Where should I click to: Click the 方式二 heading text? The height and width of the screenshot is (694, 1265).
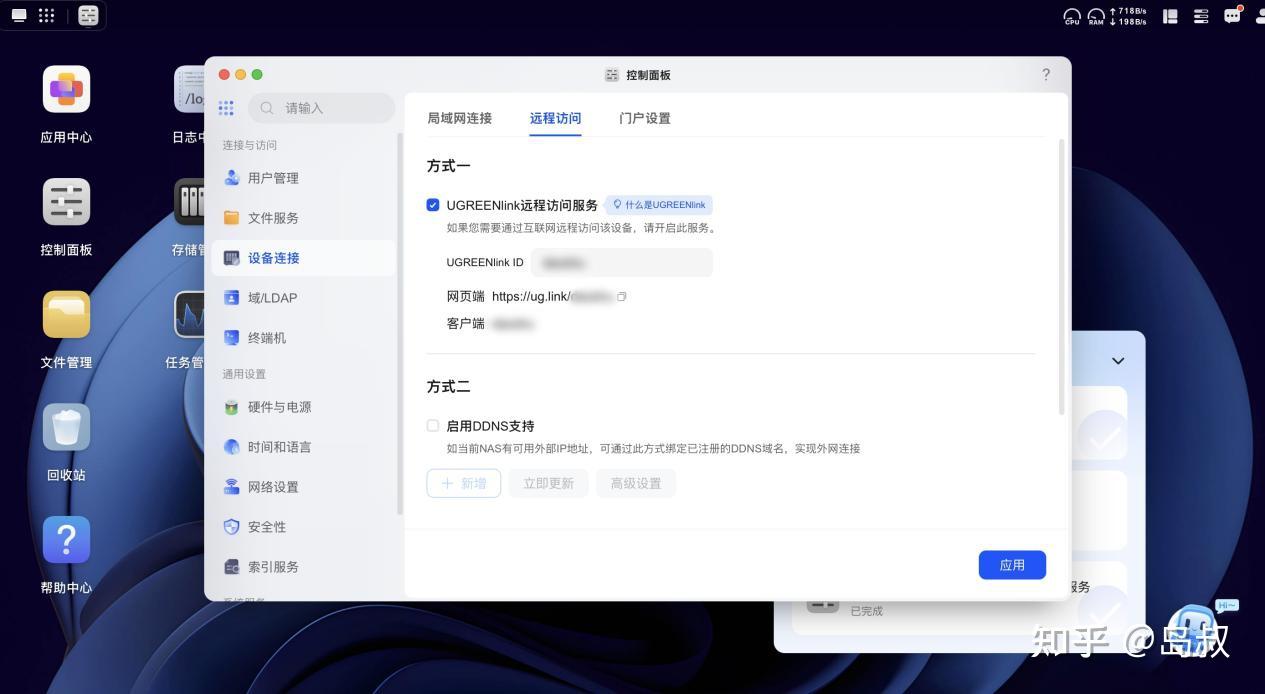pos(448,387)
